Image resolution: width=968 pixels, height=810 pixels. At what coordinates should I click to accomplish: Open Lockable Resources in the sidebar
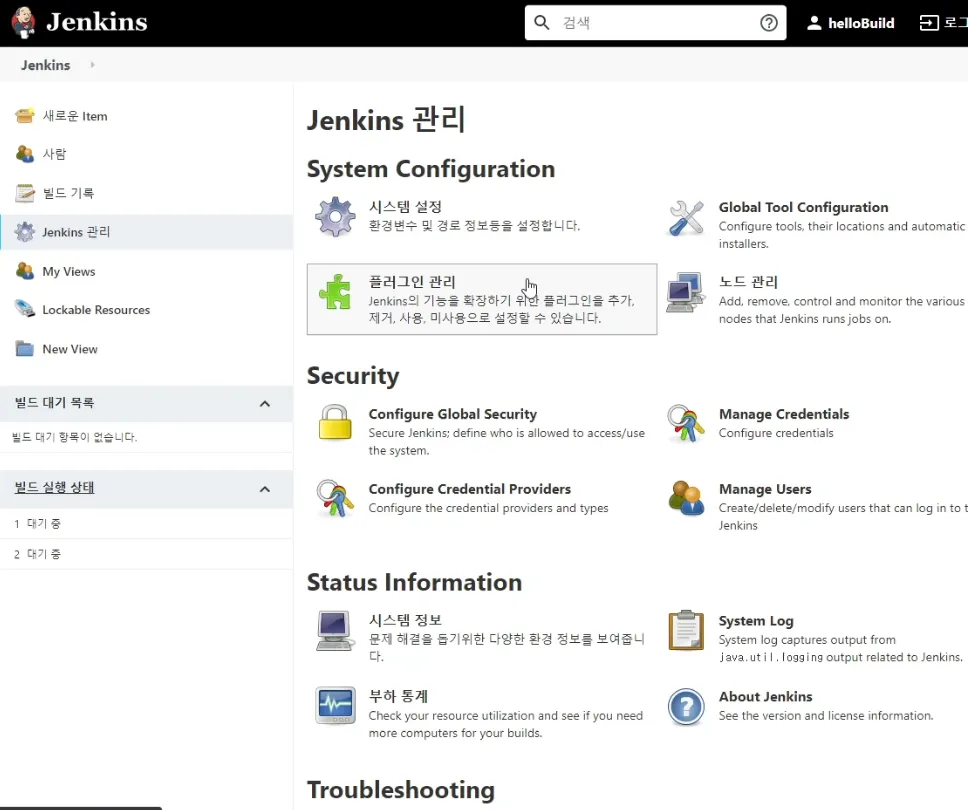point(95,310)
